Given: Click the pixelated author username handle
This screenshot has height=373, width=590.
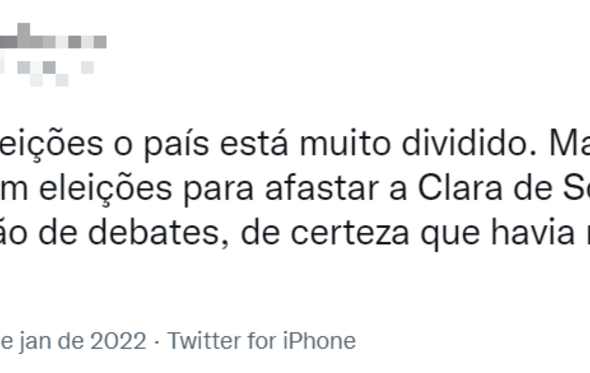Looking at the screenshot, I should pos(47,73).
